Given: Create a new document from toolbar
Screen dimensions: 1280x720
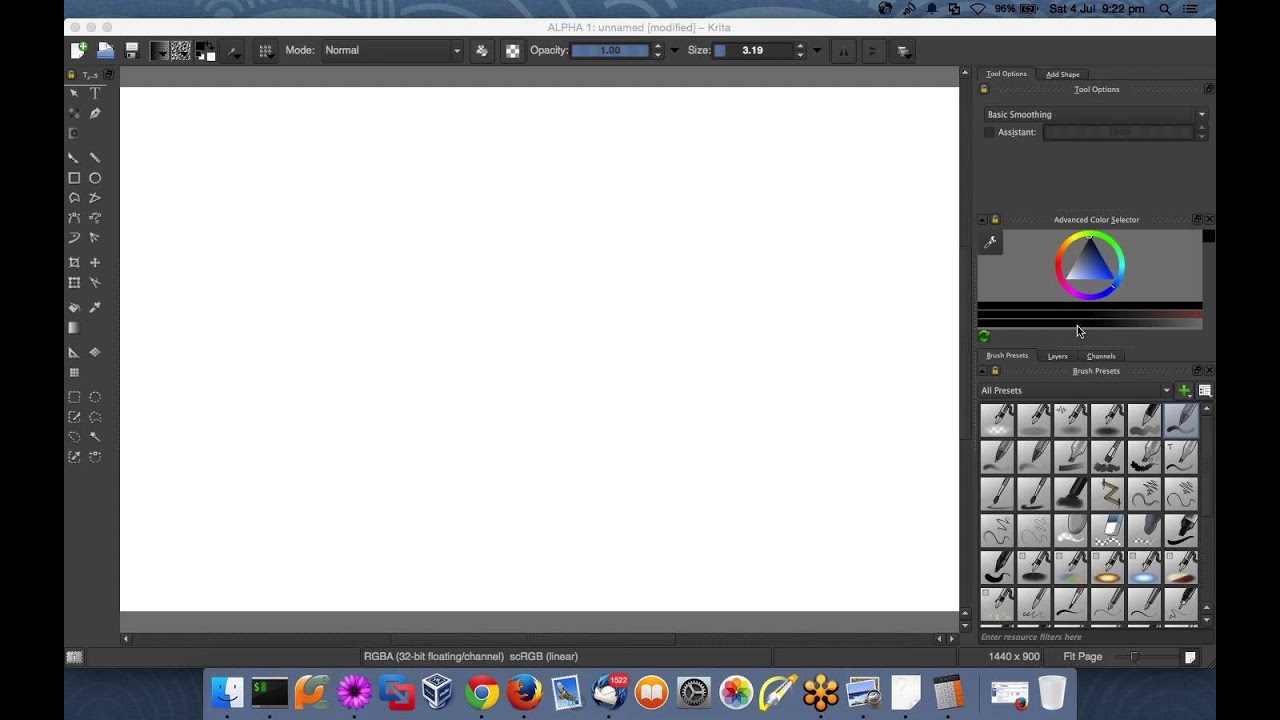Looking at the screenshot, I should 78,50.
